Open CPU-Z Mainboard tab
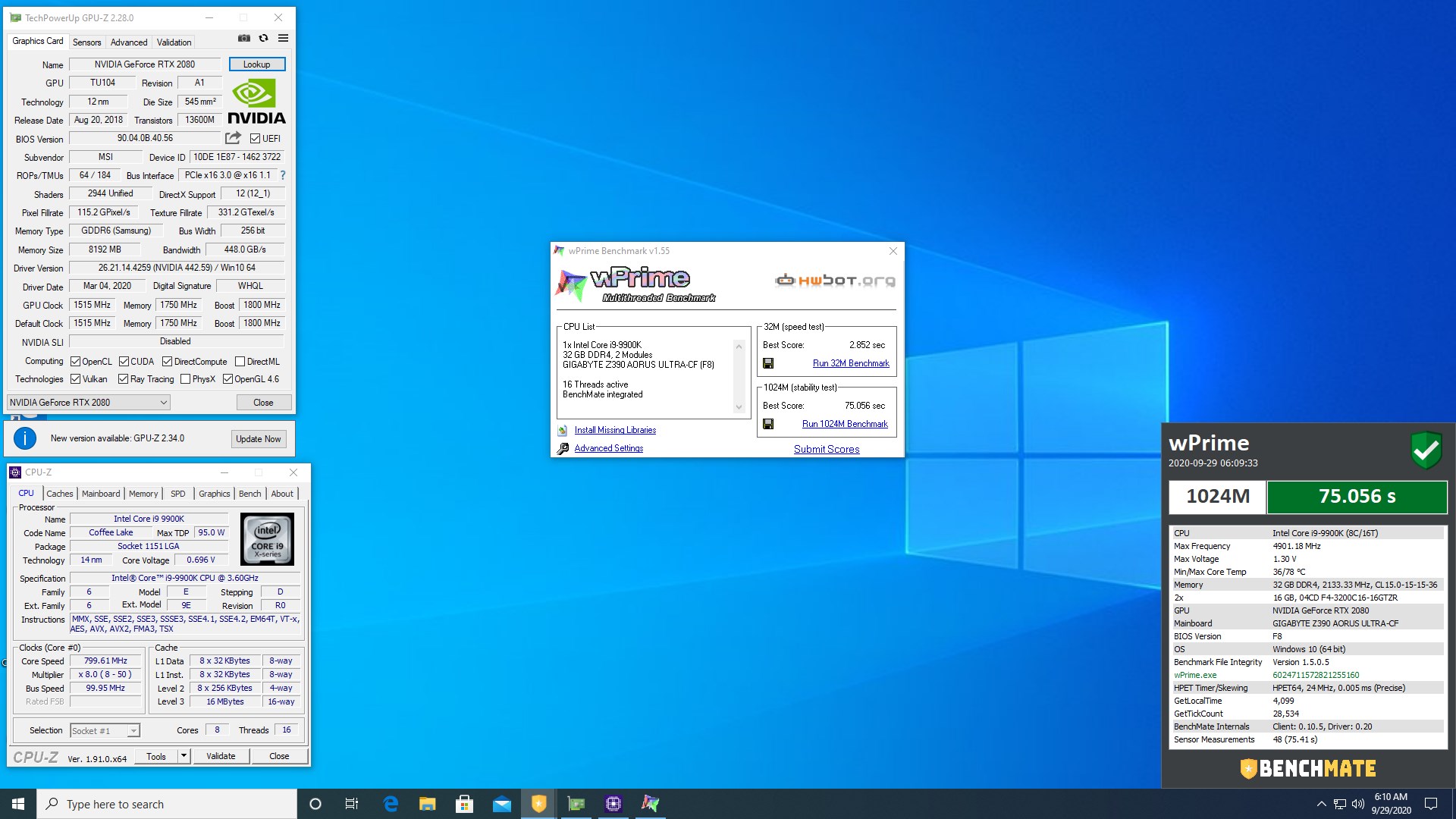 point(101,494)
